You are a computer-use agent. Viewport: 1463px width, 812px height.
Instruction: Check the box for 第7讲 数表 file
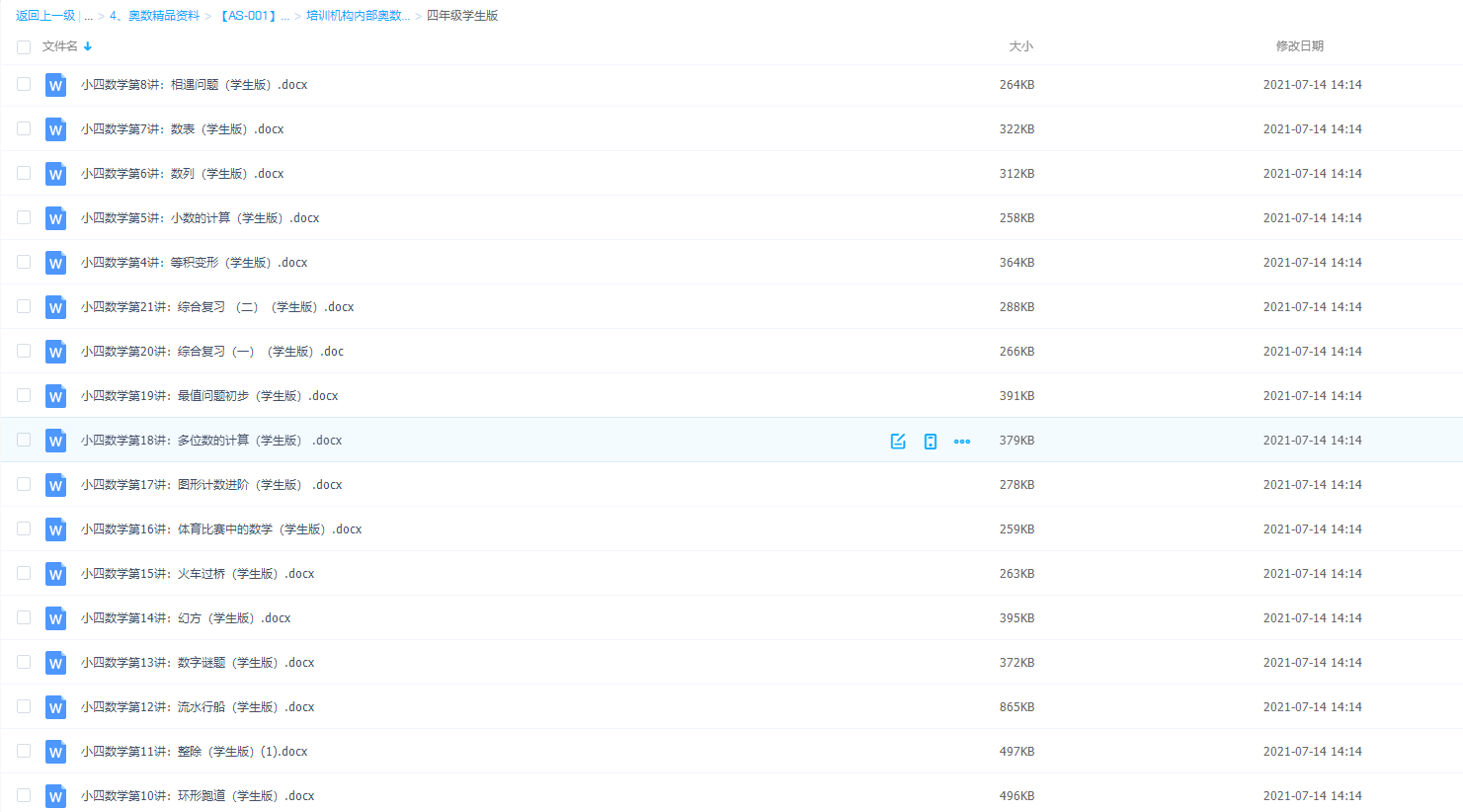coord(24,128)
